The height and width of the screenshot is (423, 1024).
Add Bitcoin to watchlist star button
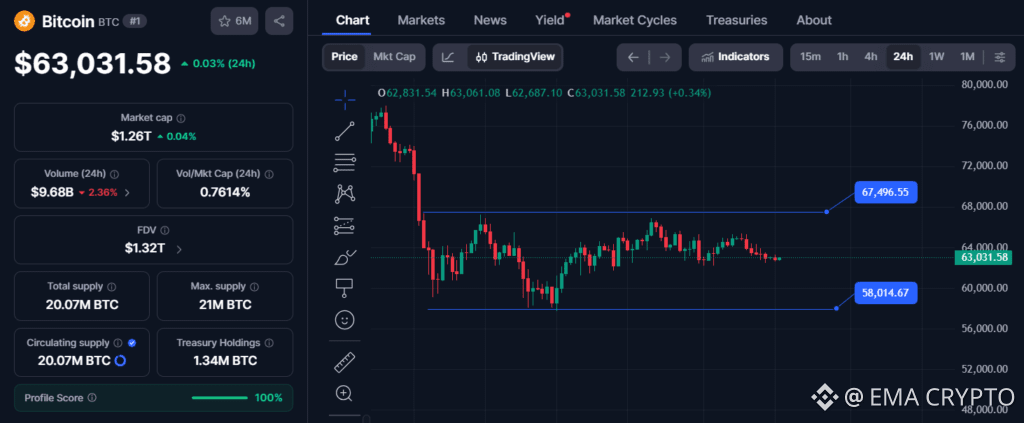pyautogui.click(x=234, y=21)
